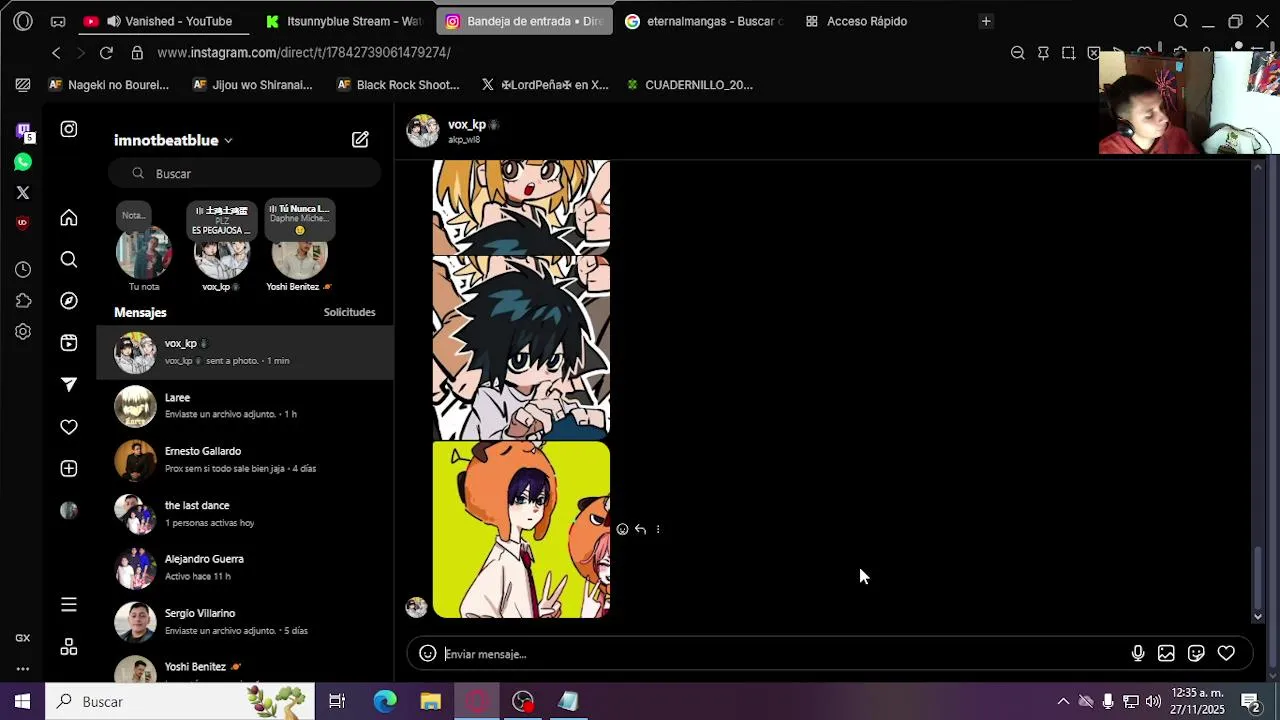Screen dimensions: 1280x720
Task: Click search tabs magnifier in title bar
Action: 1181,21
